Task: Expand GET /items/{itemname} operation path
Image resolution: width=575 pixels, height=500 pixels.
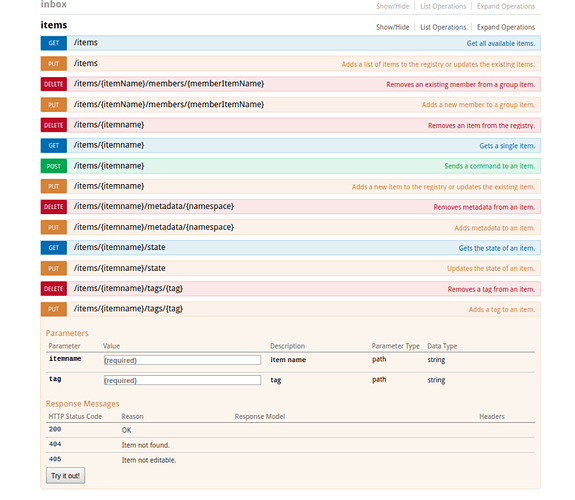Action: (109, 145)
